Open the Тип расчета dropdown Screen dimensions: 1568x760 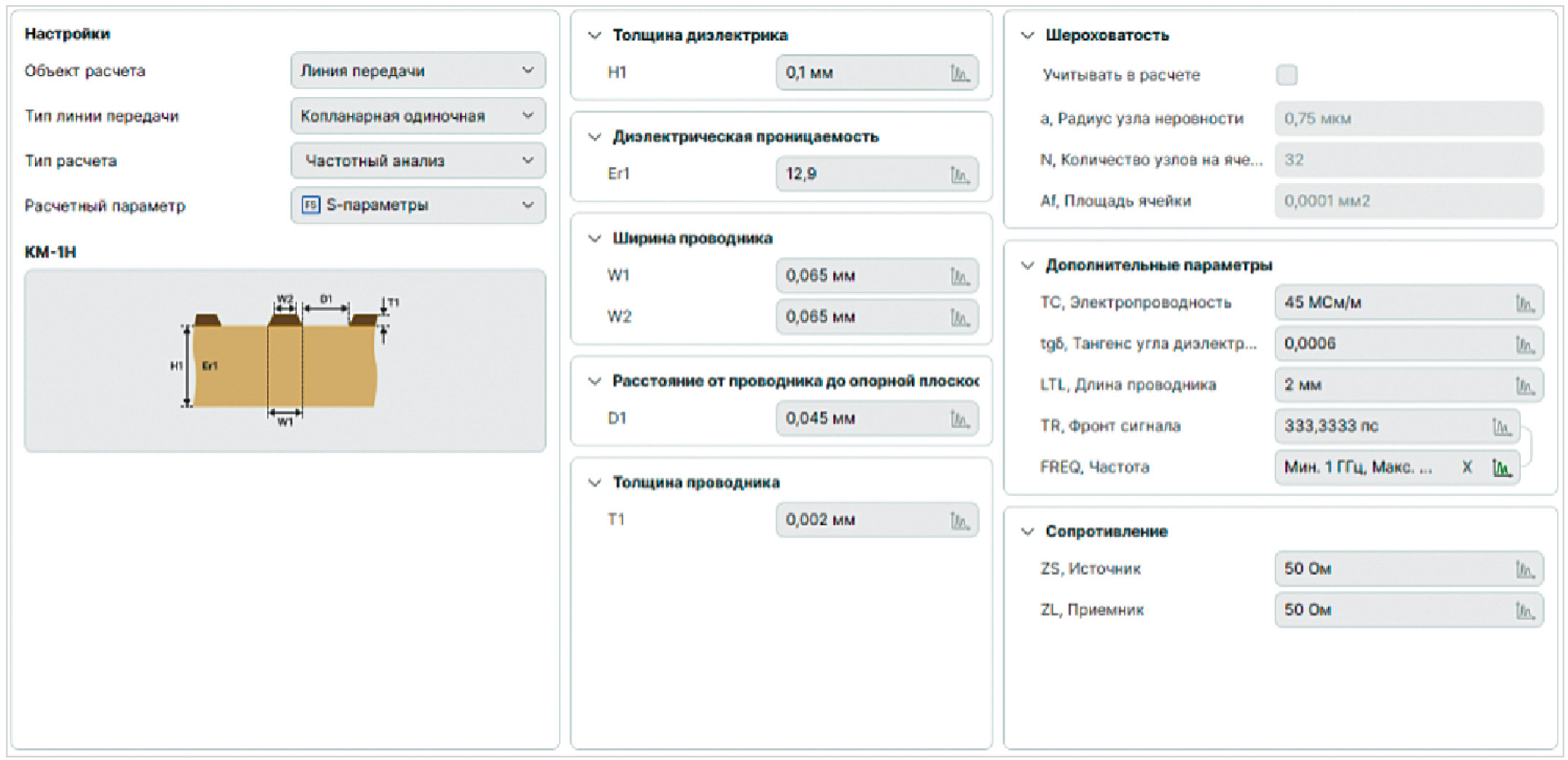click(x=418, y=160)
